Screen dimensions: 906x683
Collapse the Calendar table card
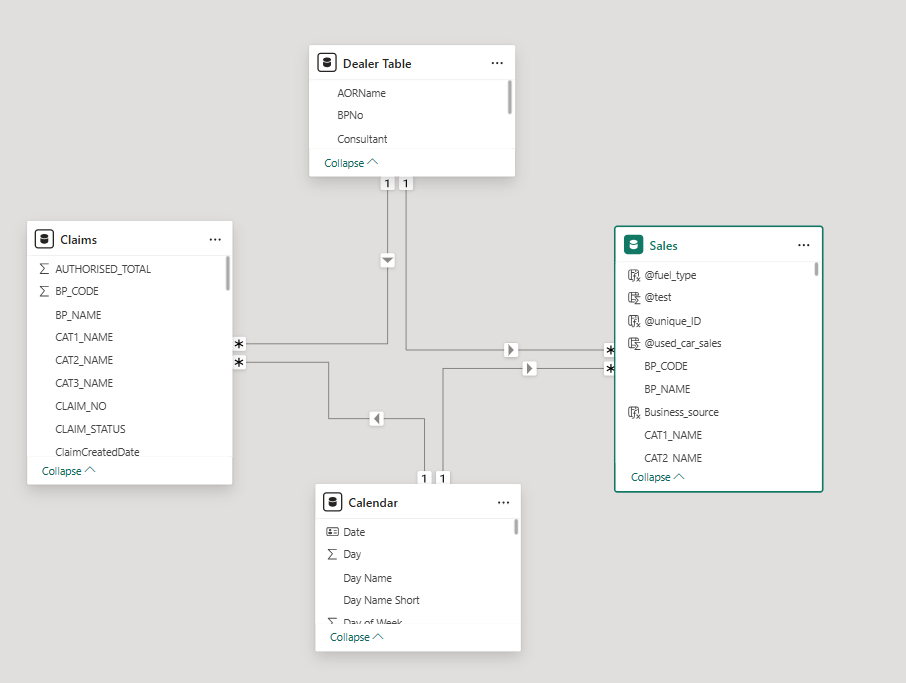(357, 637)
